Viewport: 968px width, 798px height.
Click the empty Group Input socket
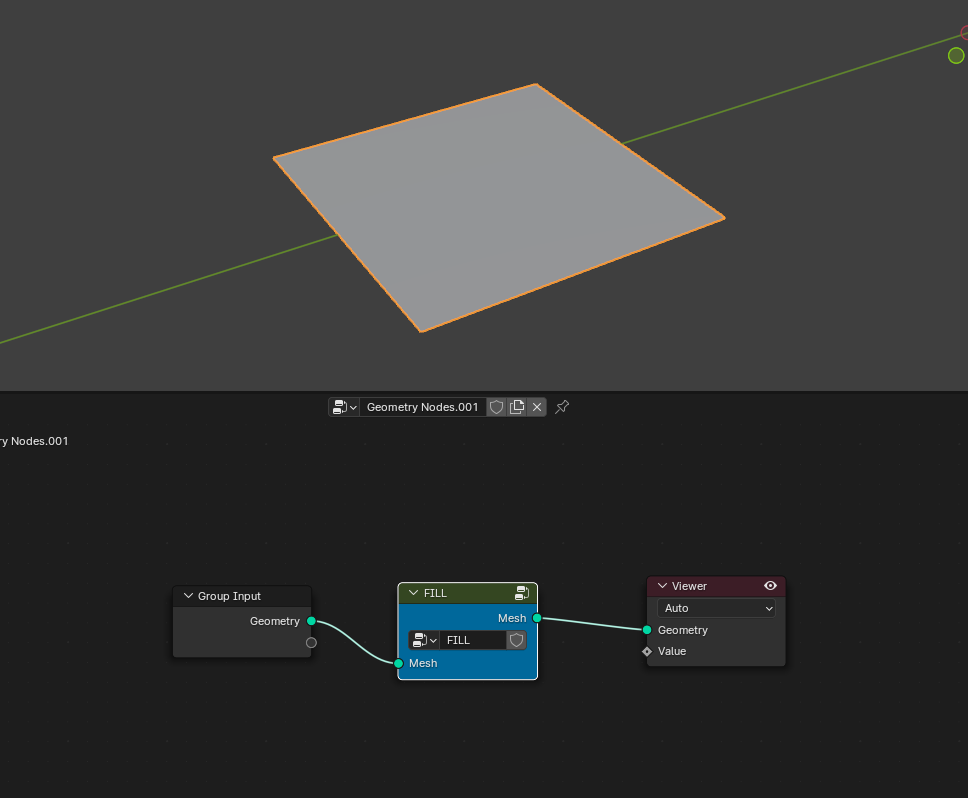pos(311,643)
